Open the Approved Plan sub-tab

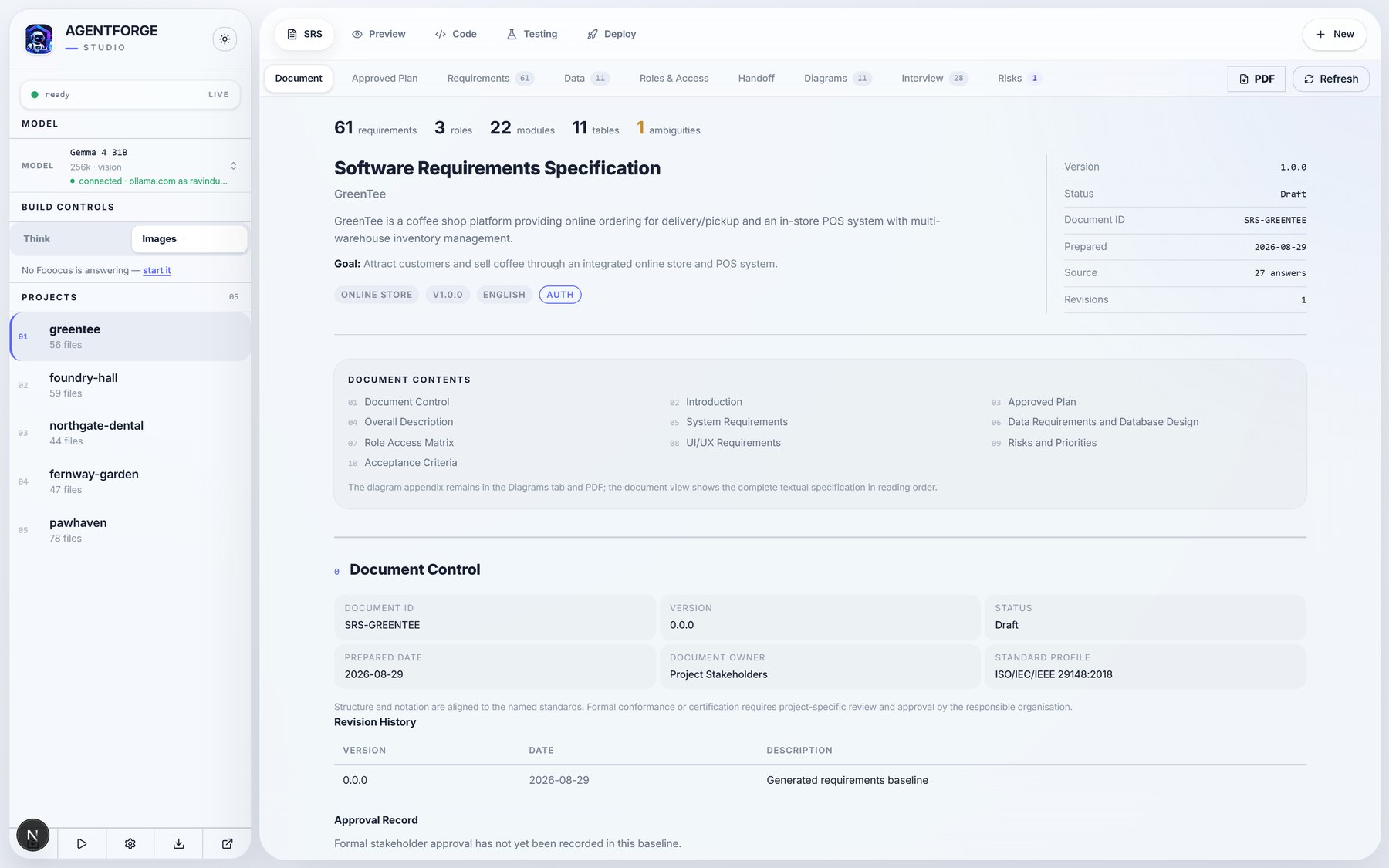point(384,78)
